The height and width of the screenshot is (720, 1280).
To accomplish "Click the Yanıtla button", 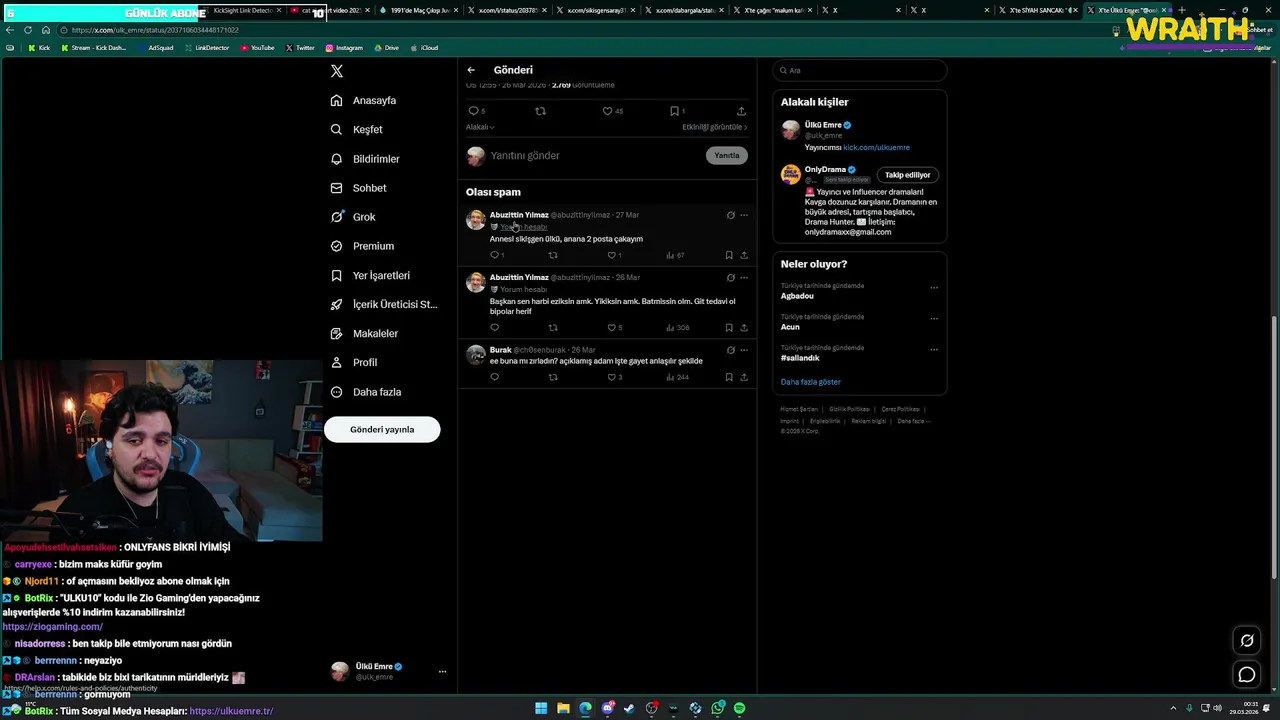I will click(727, 155).
